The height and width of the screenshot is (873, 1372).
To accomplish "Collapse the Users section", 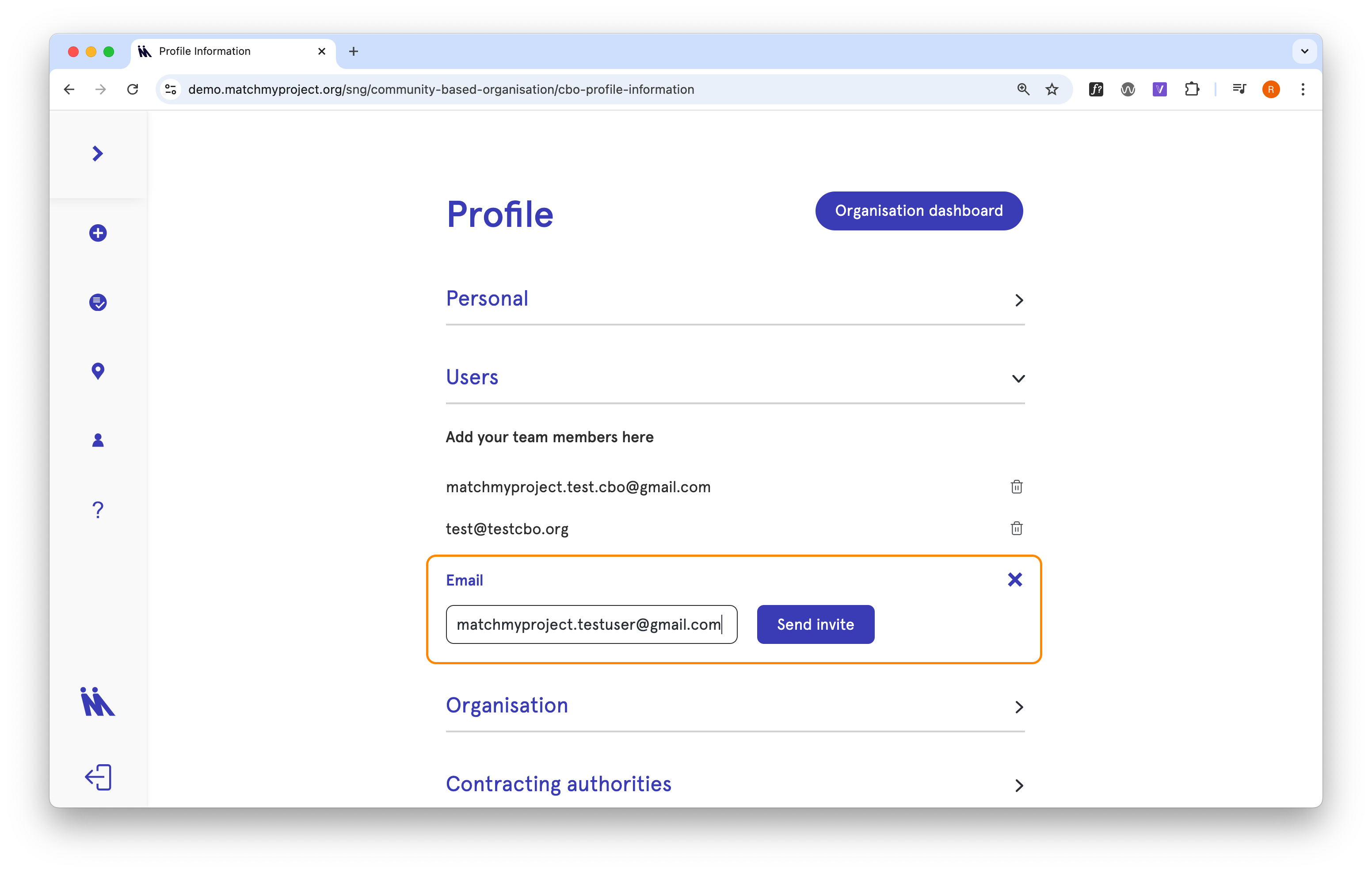I will (x=735, y=378).
